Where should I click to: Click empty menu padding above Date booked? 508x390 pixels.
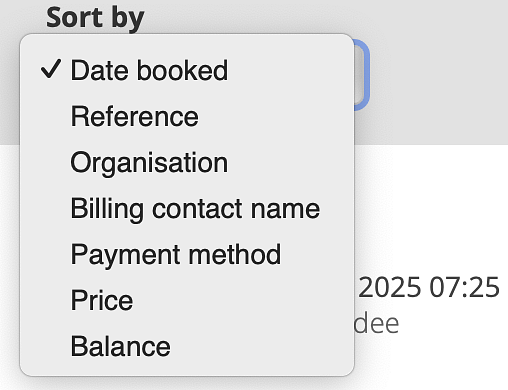(x=187, y=41)
